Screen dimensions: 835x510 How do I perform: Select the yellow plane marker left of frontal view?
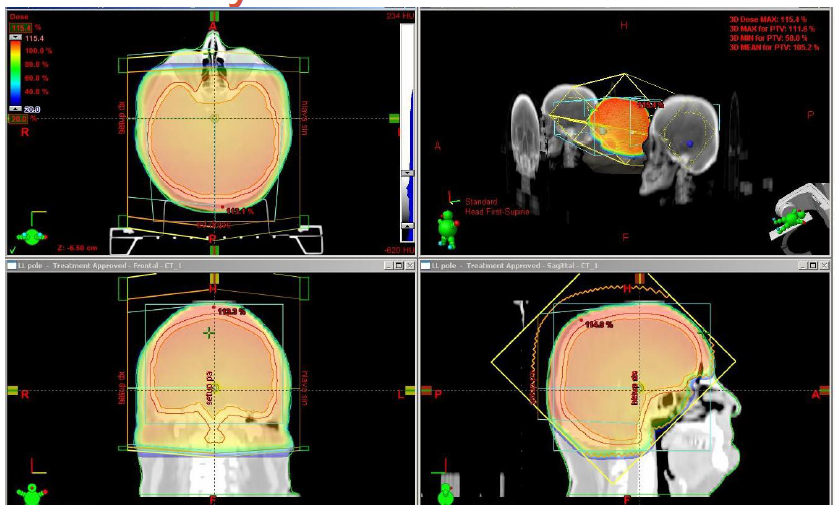pos(12,390)
